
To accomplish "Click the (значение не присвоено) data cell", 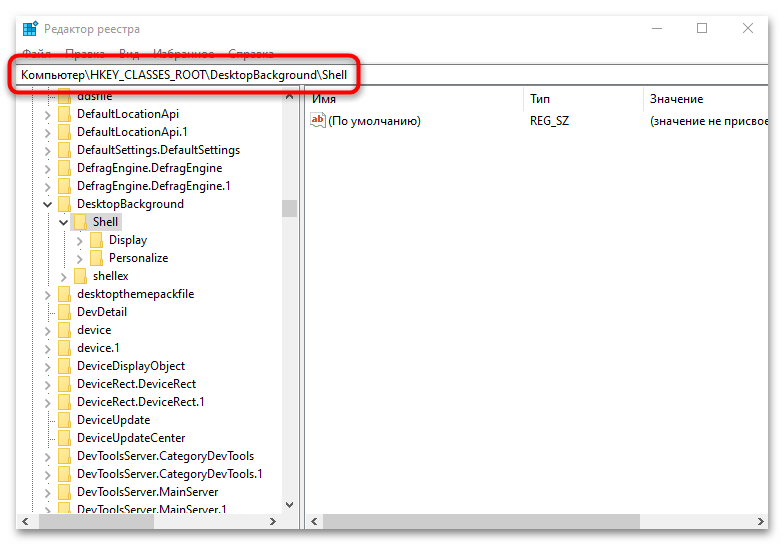I will tap(708, 121).
